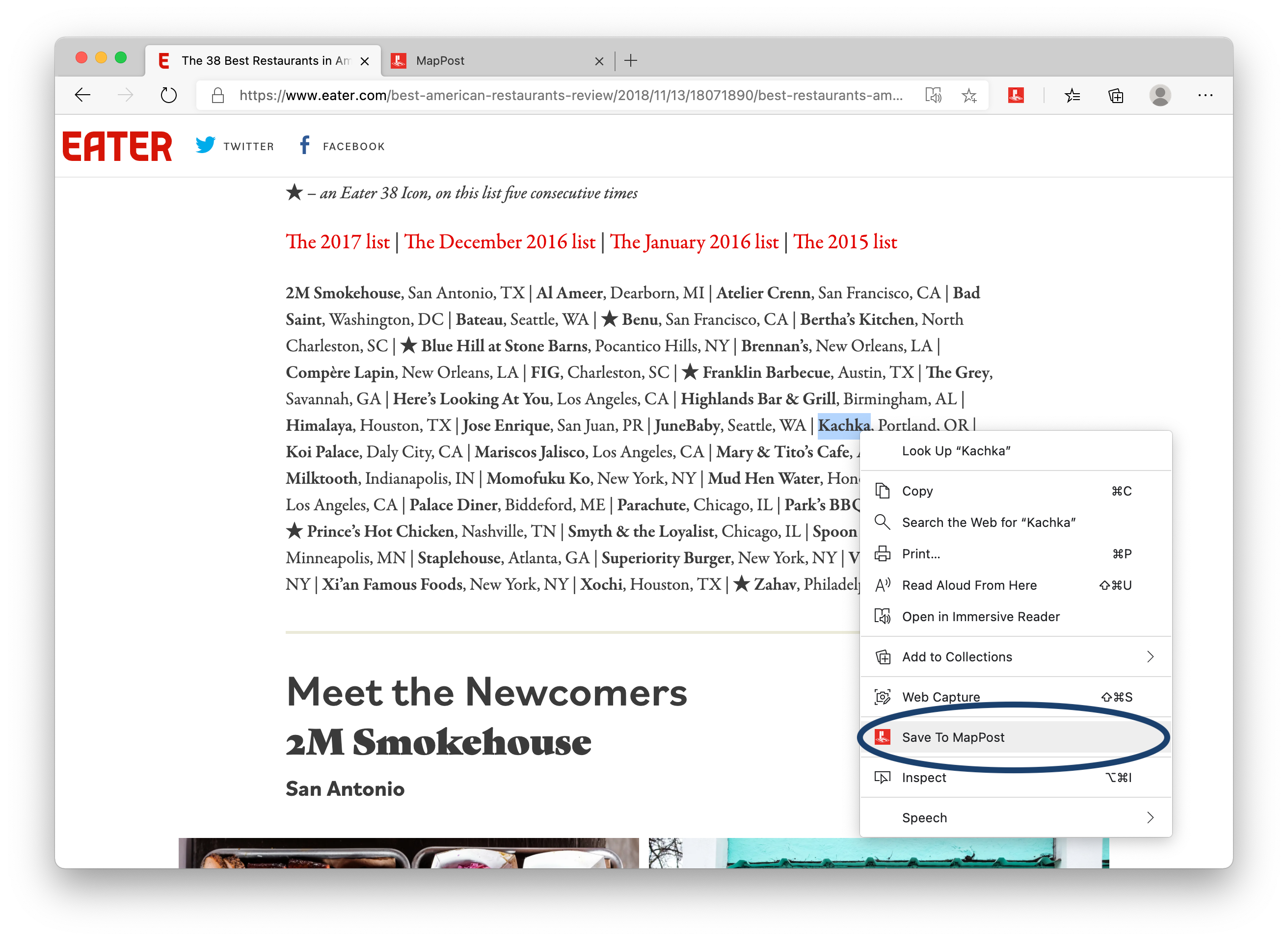The width and height of the screenshot is (1288, 941).
Task: Open a new tab with the plus button
Action: tap(631, 60)
